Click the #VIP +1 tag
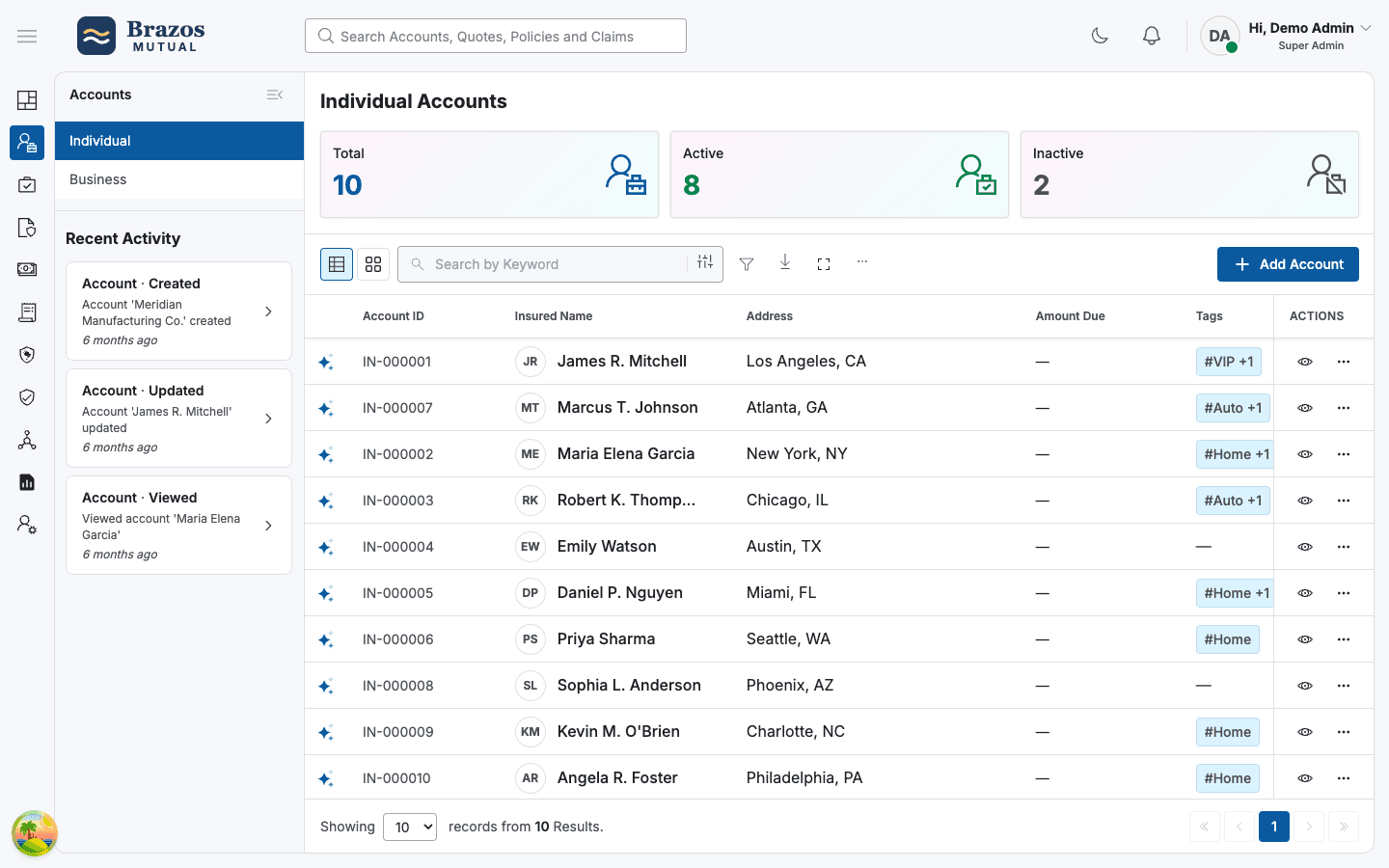This screenshot has height=868, width=1389. pos(1229,362)
